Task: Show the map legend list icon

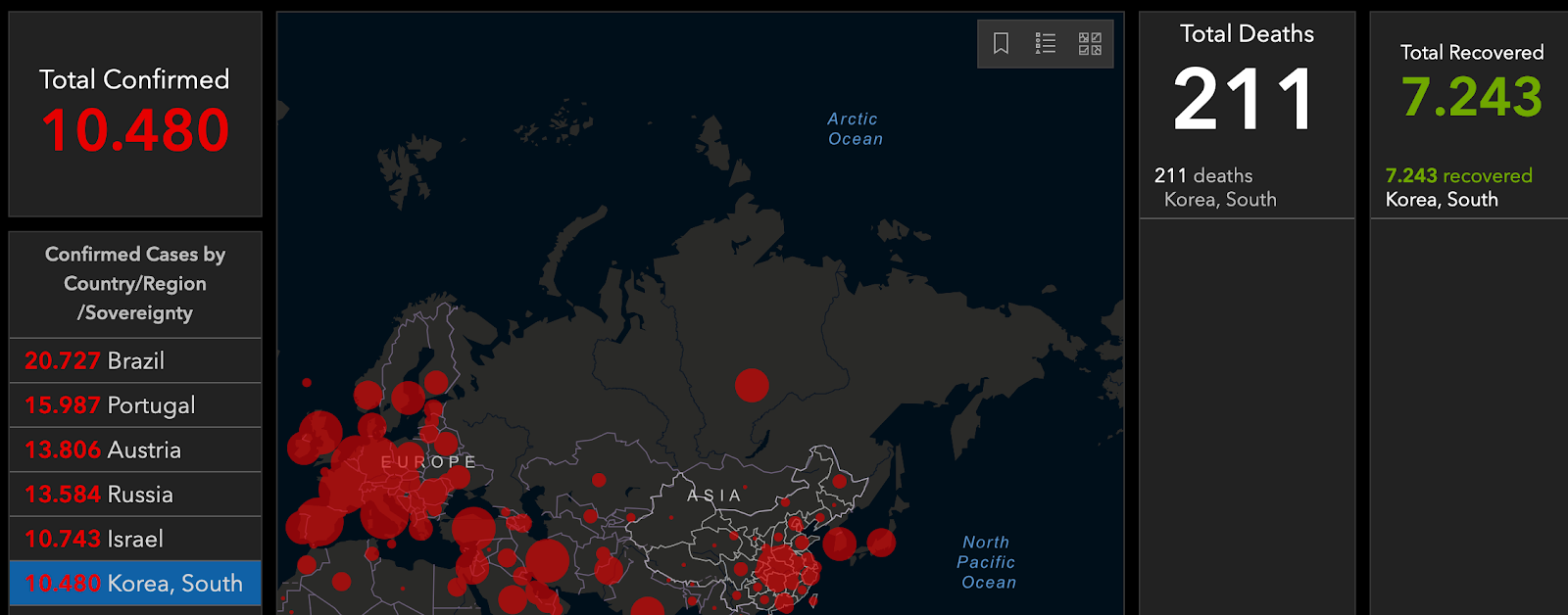Action: tap(1046, 44)
